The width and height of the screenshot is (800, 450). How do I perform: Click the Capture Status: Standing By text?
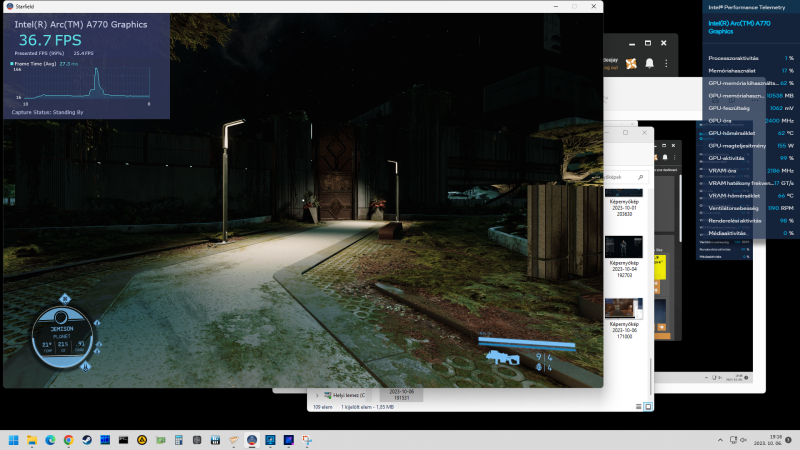pyautogui.click(x=47, y=112)
